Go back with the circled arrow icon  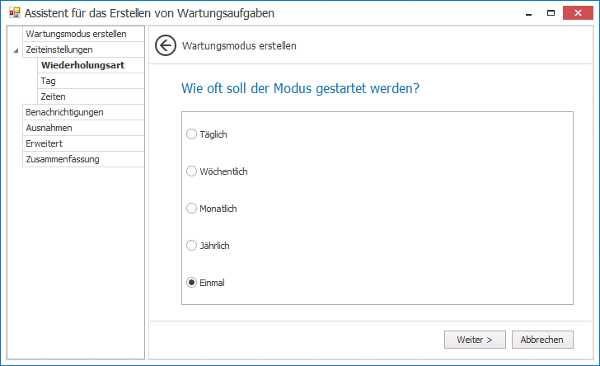[x=165, y=46]
